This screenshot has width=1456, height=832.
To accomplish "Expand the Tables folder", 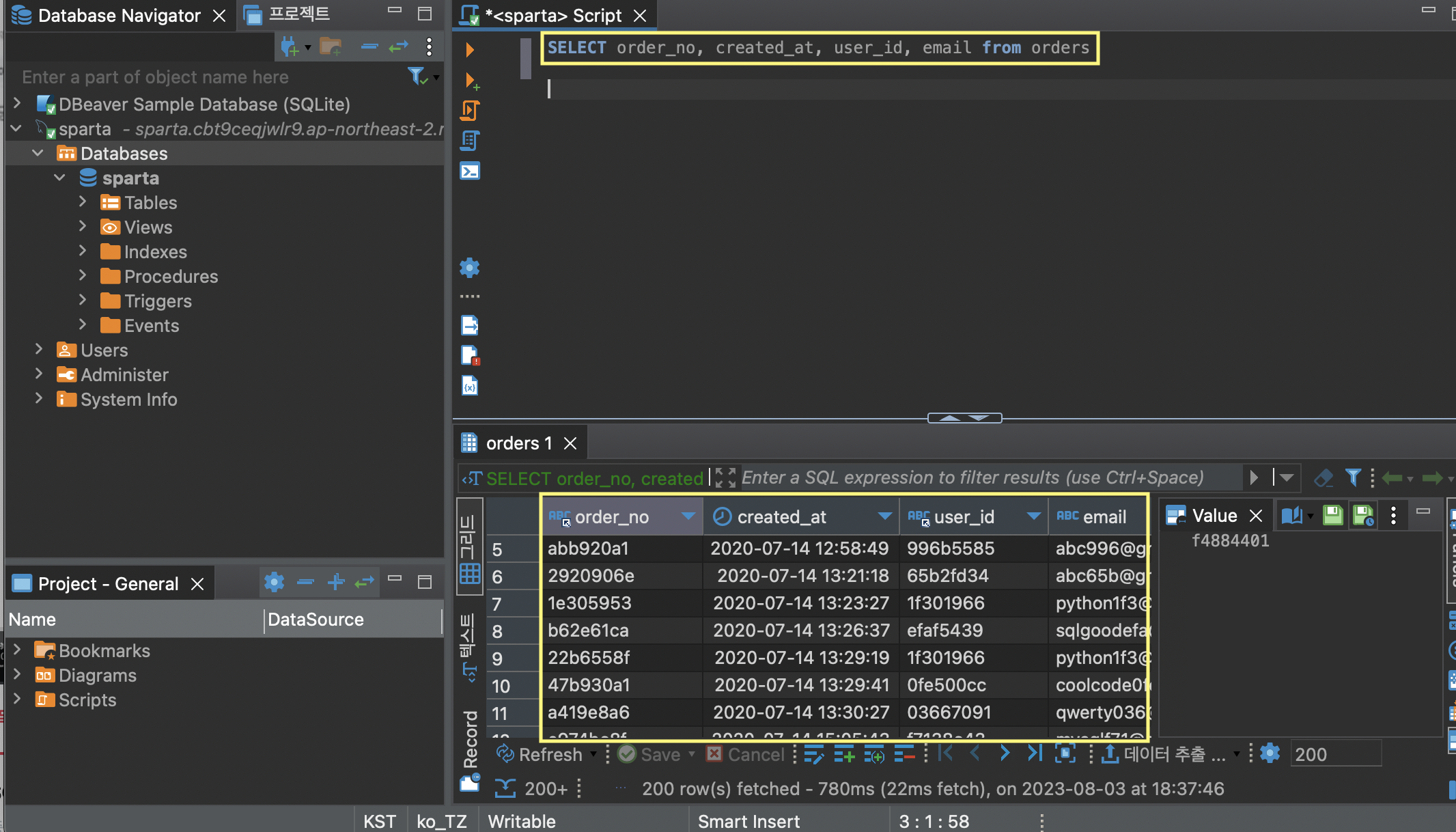I will (x=83, y=202).
